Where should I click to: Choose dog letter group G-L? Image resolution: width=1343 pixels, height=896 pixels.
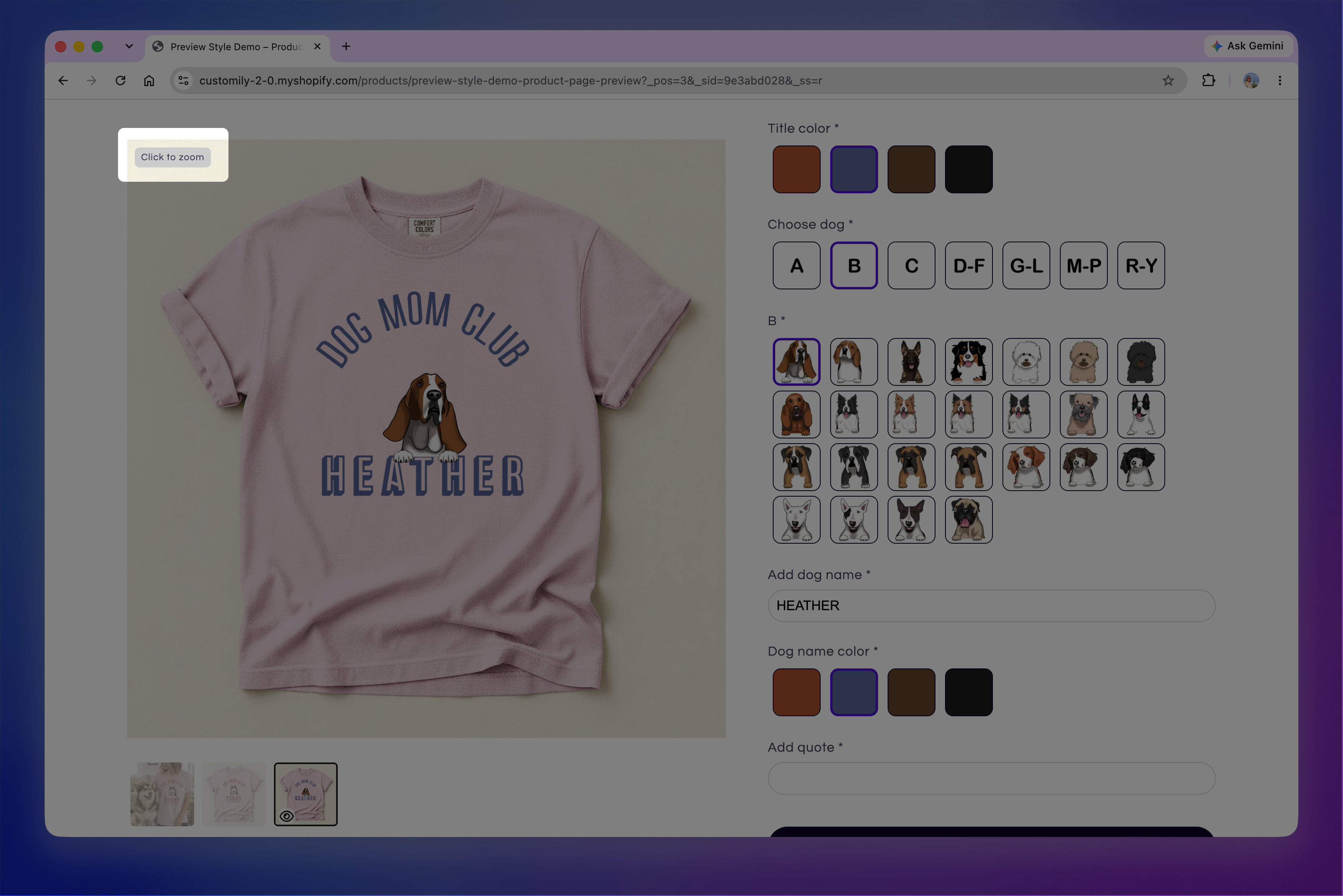pos(1026,266)
